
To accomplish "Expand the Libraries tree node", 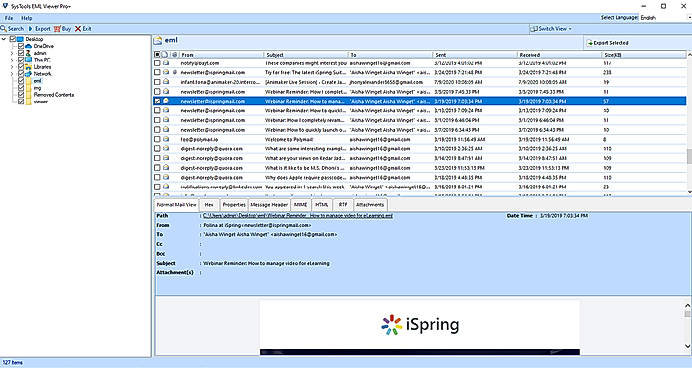I will [x=12, y=67].
